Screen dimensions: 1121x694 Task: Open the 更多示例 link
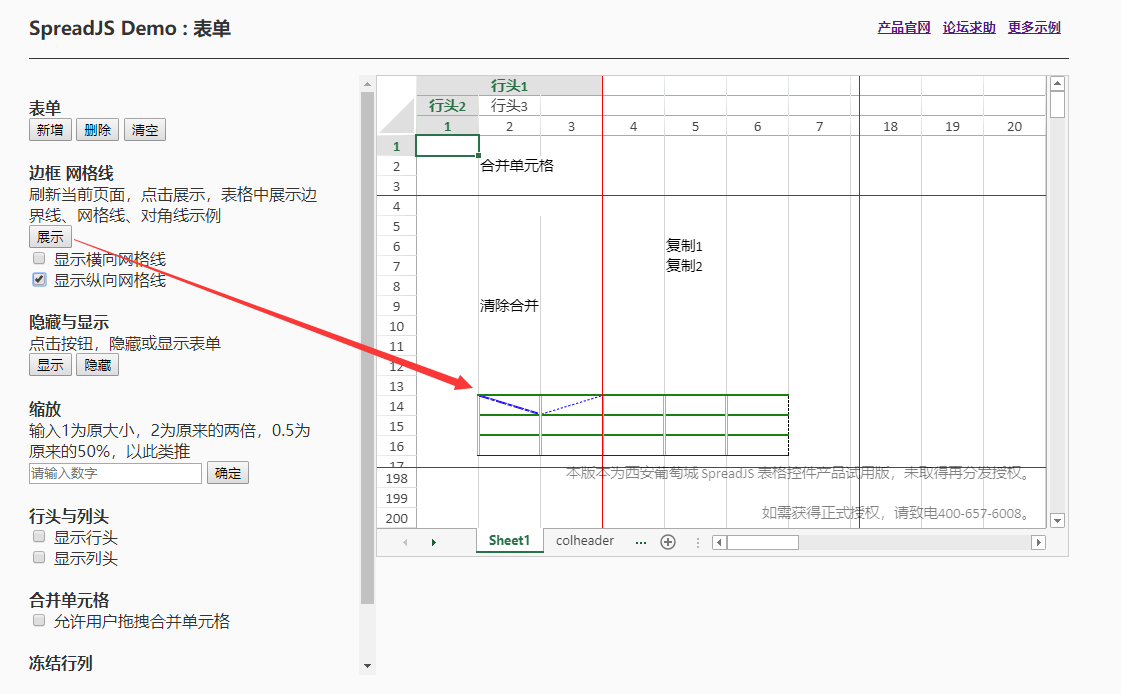[1034, 28]
